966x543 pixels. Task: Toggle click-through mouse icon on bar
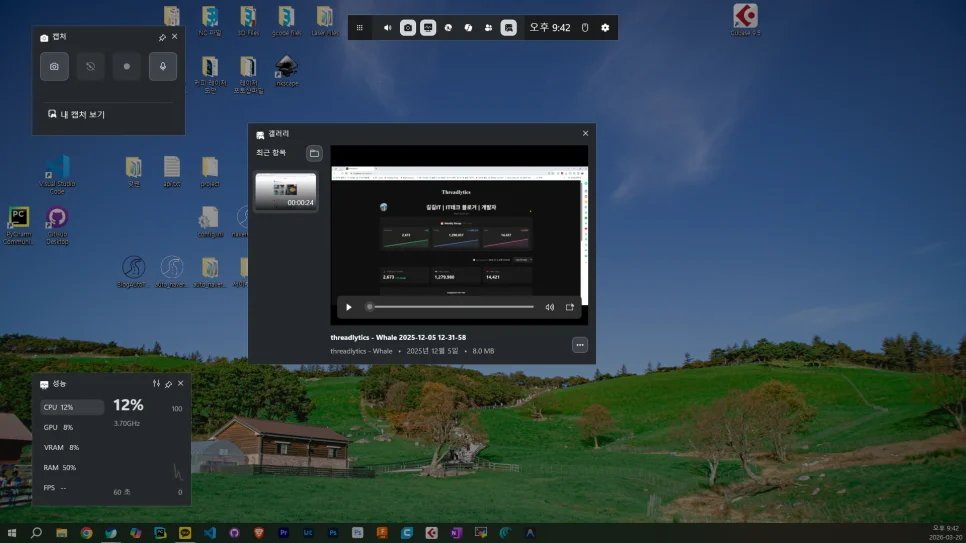(x=585, y=28)
